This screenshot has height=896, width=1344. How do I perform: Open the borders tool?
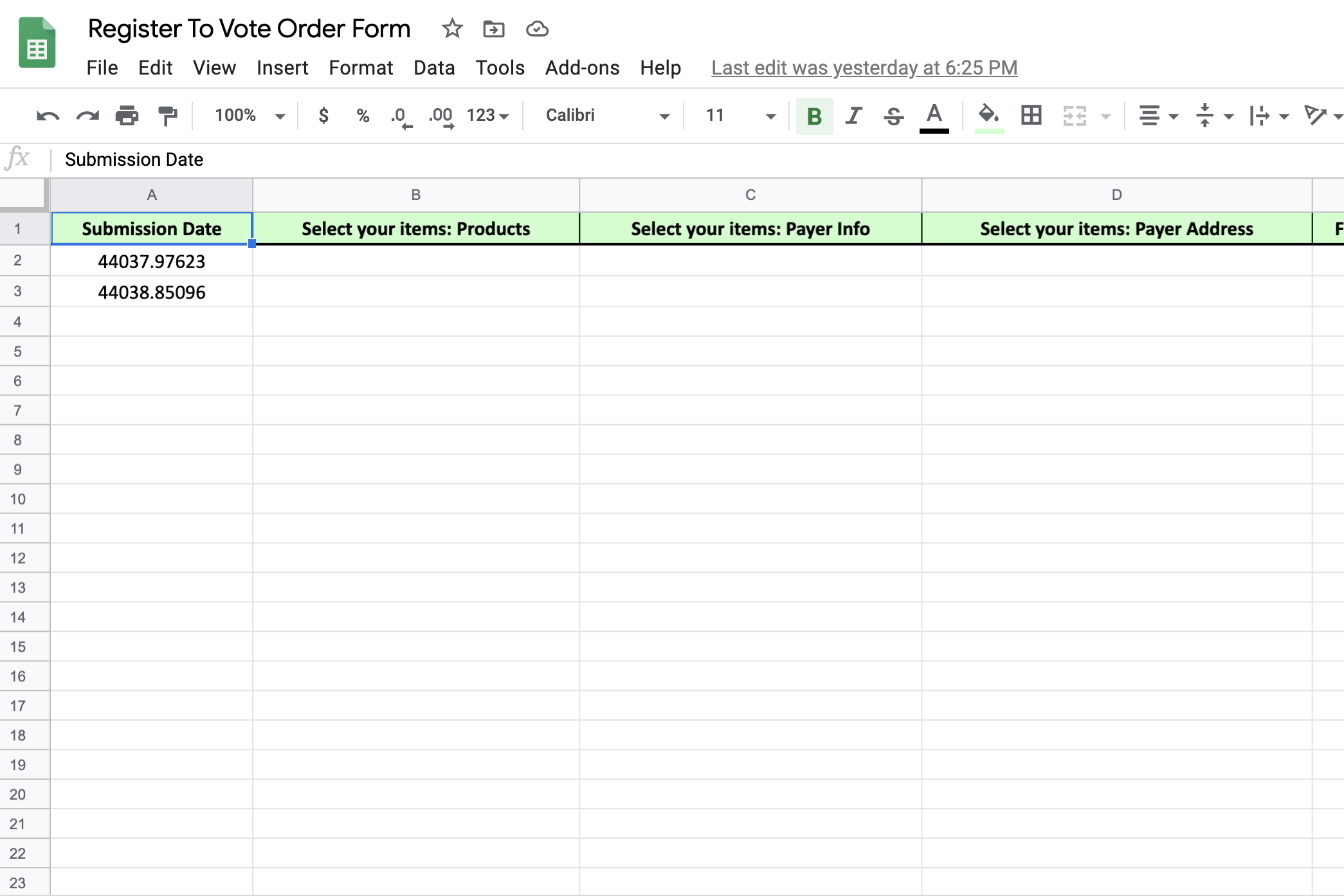pos(1031,116)
